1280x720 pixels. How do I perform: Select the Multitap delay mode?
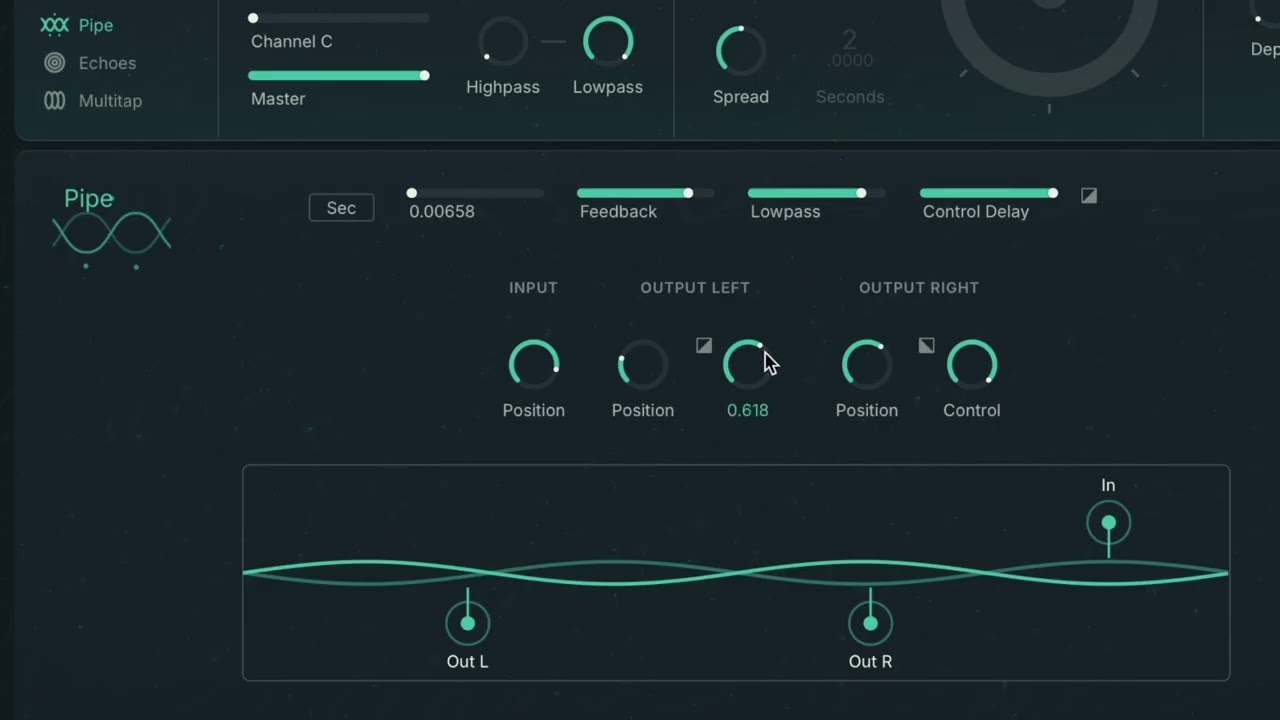(93, 101)
